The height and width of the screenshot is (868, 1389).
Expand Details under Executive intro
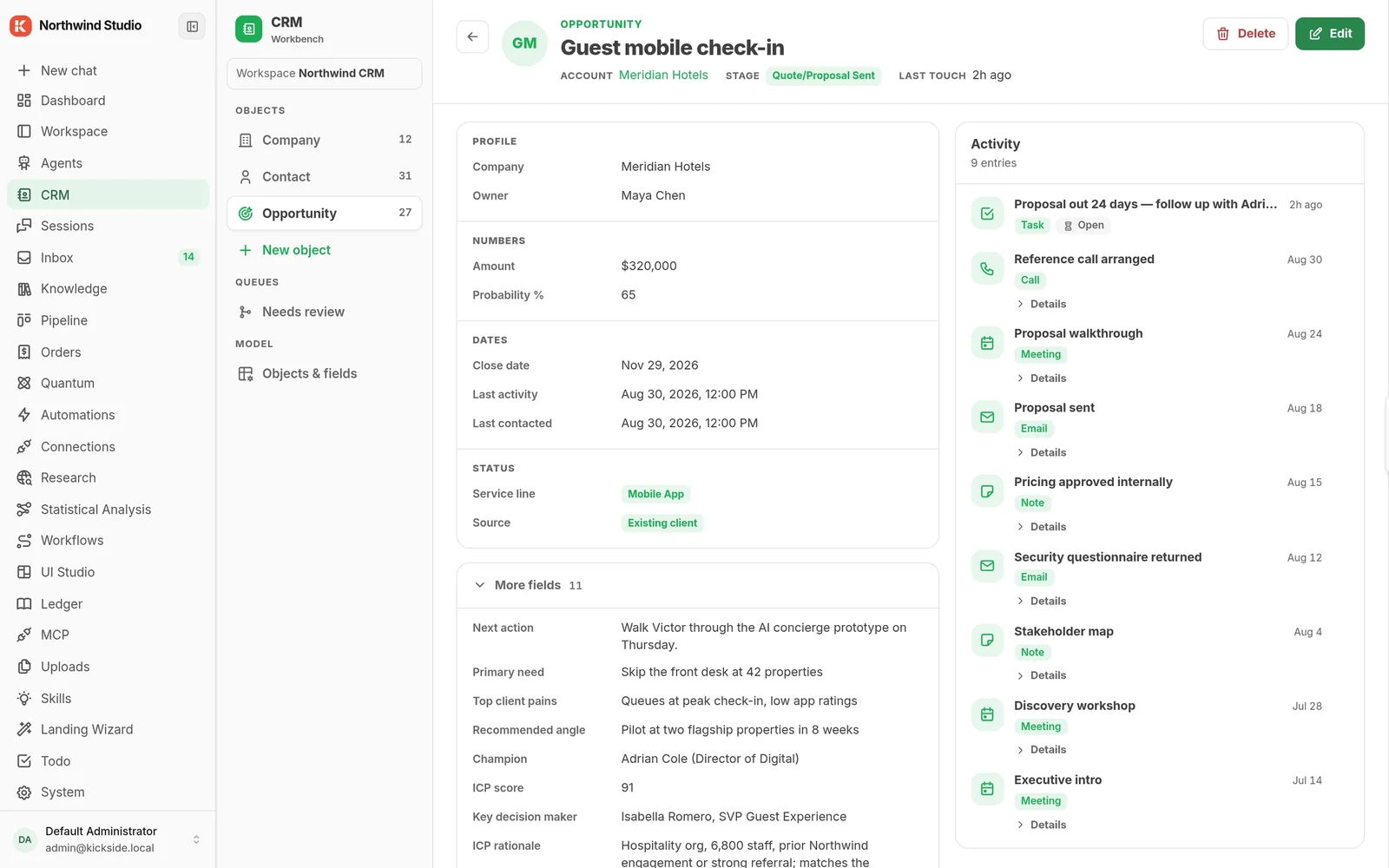[x=1041, y=825]
